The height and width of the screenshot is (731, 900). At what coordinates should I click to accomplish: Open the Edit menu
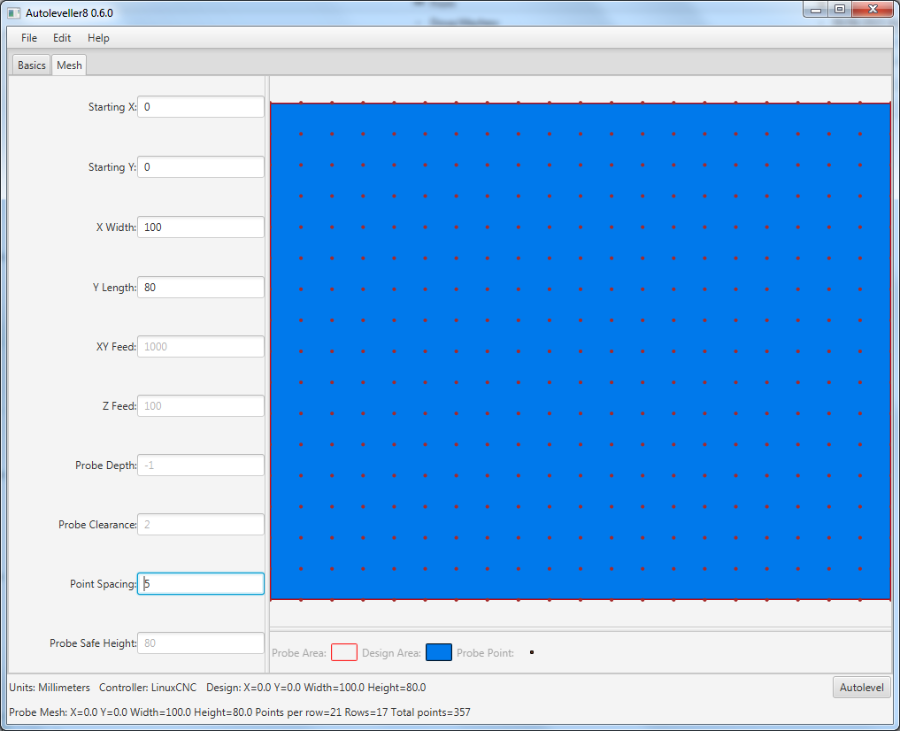(x=62, y=38)
